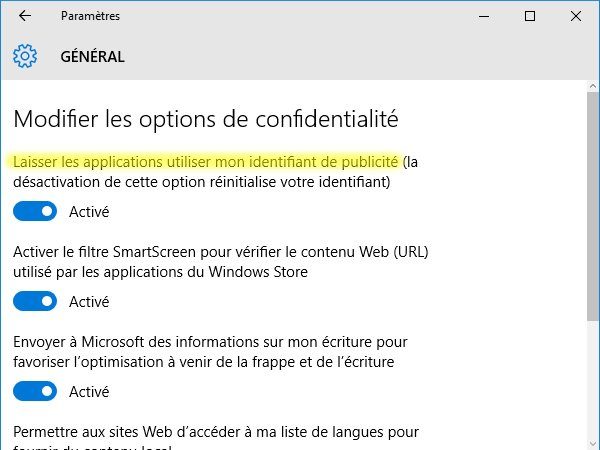
Task: Click the 'Modifier les options de confidentialité' heading
Action: click(206, 119)
